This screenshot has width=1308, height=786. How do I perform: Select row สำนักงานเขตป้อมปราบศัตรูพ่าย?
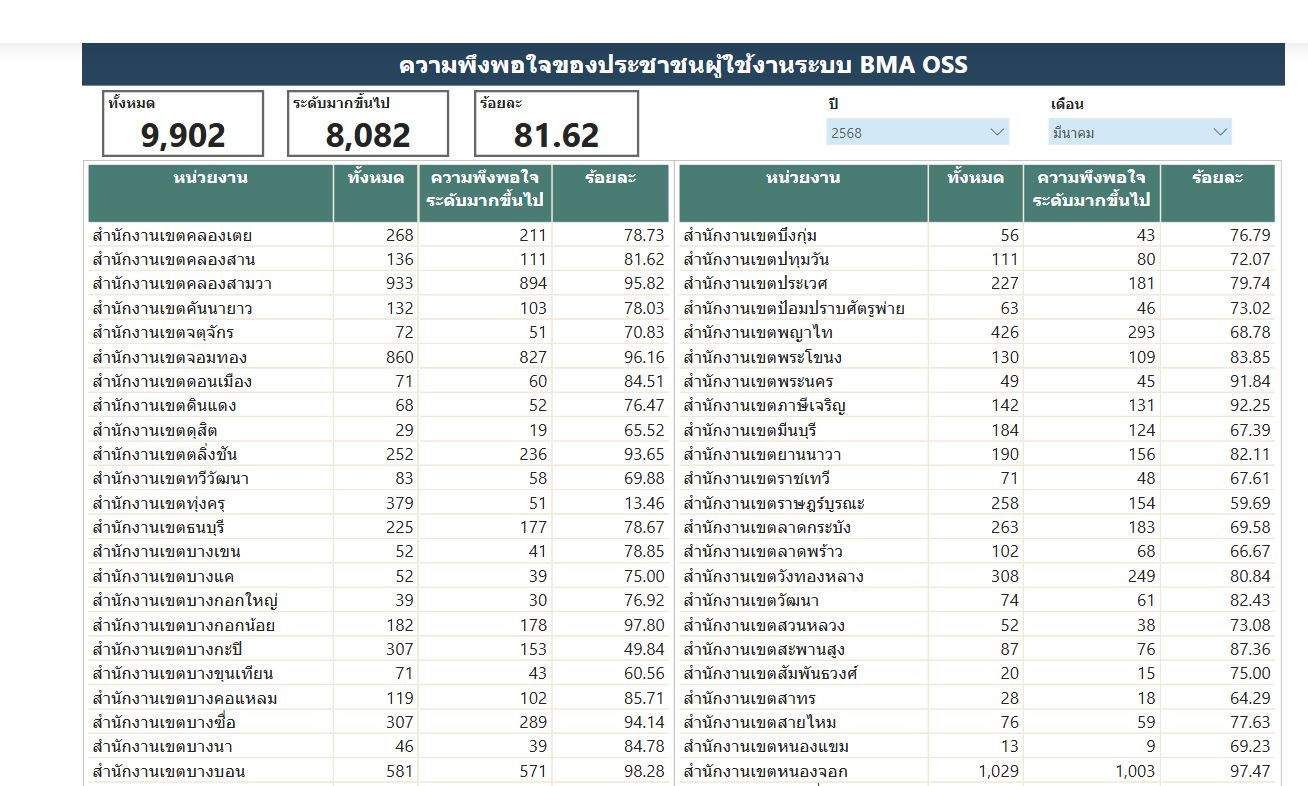pos(977,308)
